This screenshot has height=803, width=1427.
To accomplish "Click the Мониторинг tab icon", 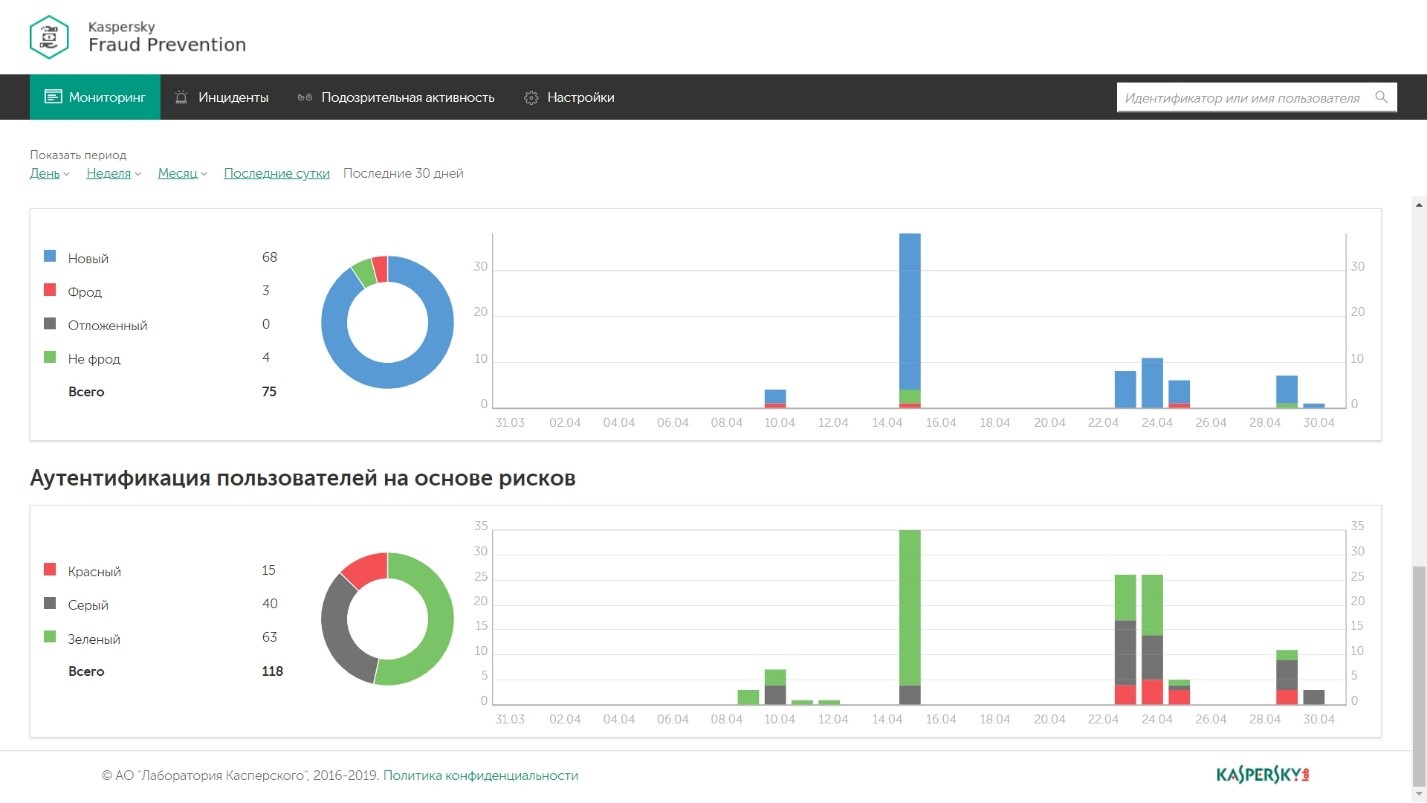I will point(53,97).
